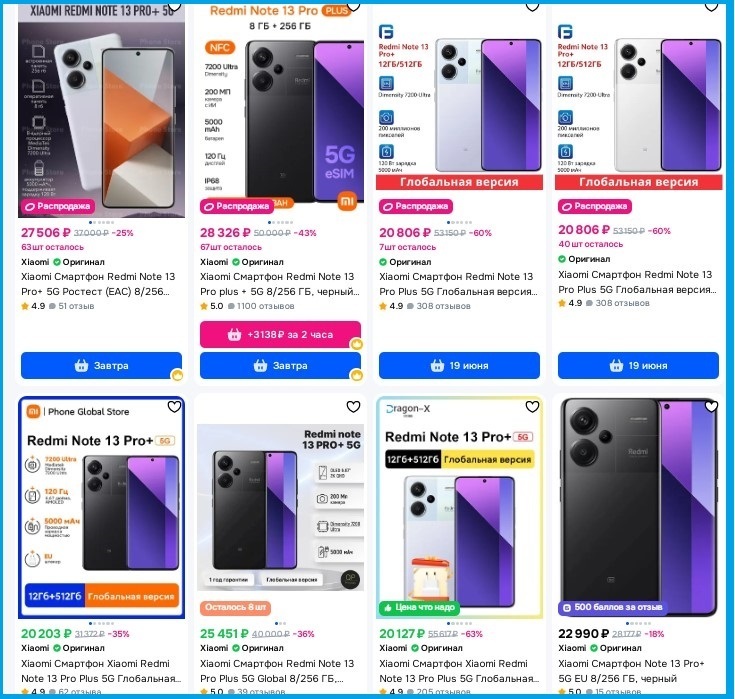Select image carousel dots under 20 203 ₽ listing image
Screen dimensions: 735x699
tap(101, 624)
